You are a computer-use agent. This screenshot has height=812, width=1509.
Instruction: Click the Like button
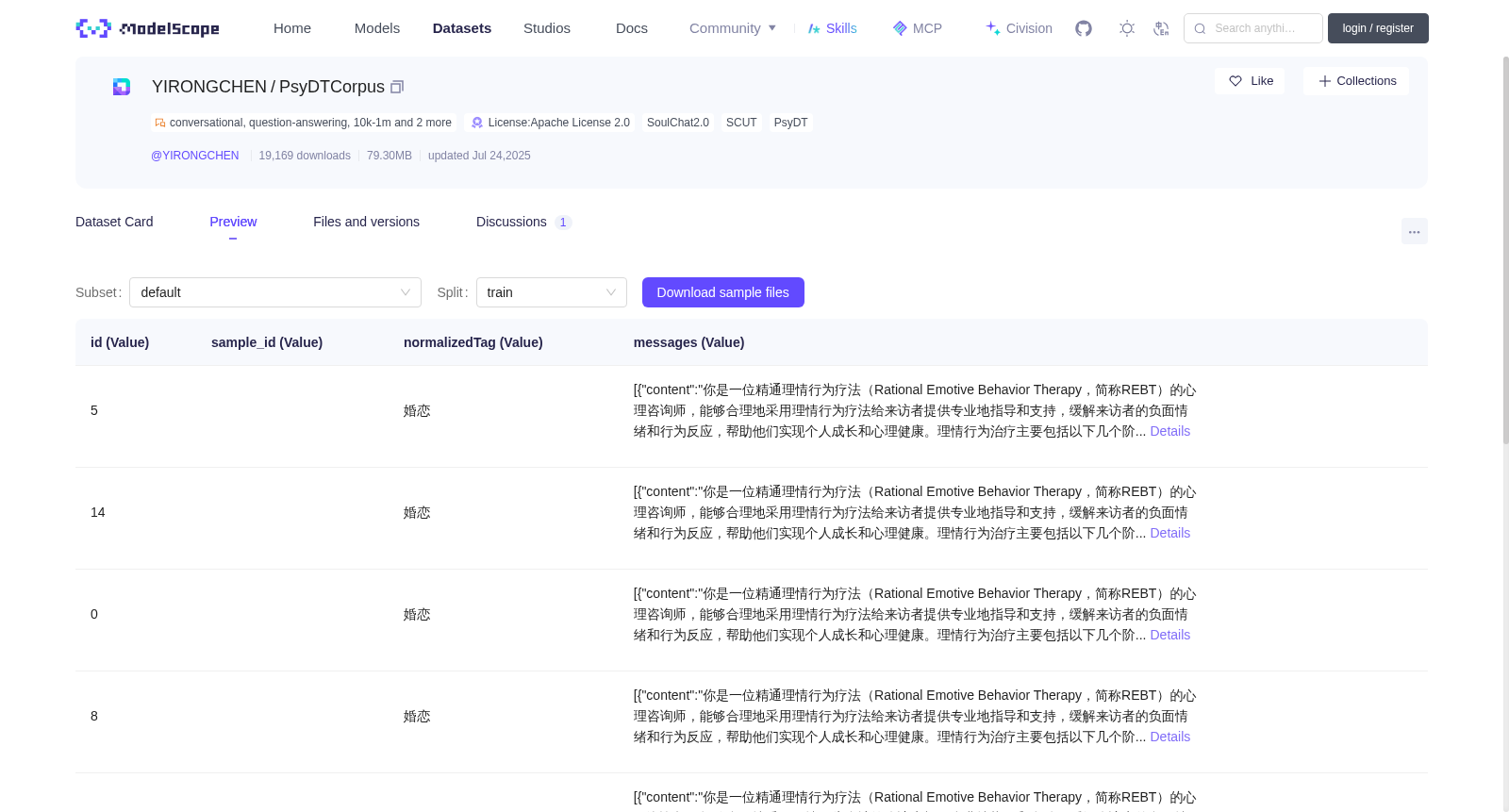[1250, 81]
